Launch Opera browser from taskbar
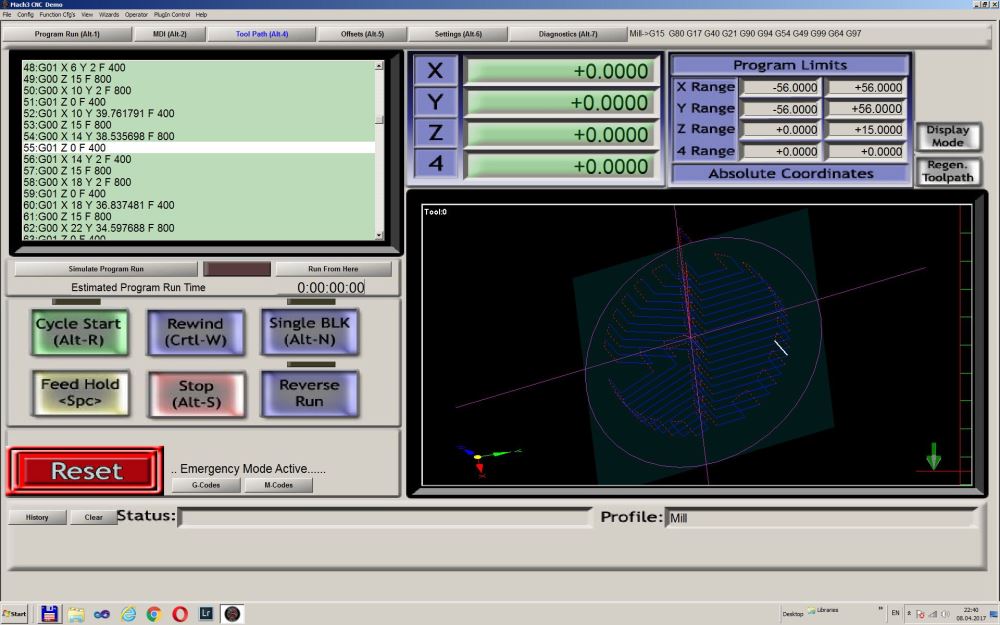 (180, 614)
